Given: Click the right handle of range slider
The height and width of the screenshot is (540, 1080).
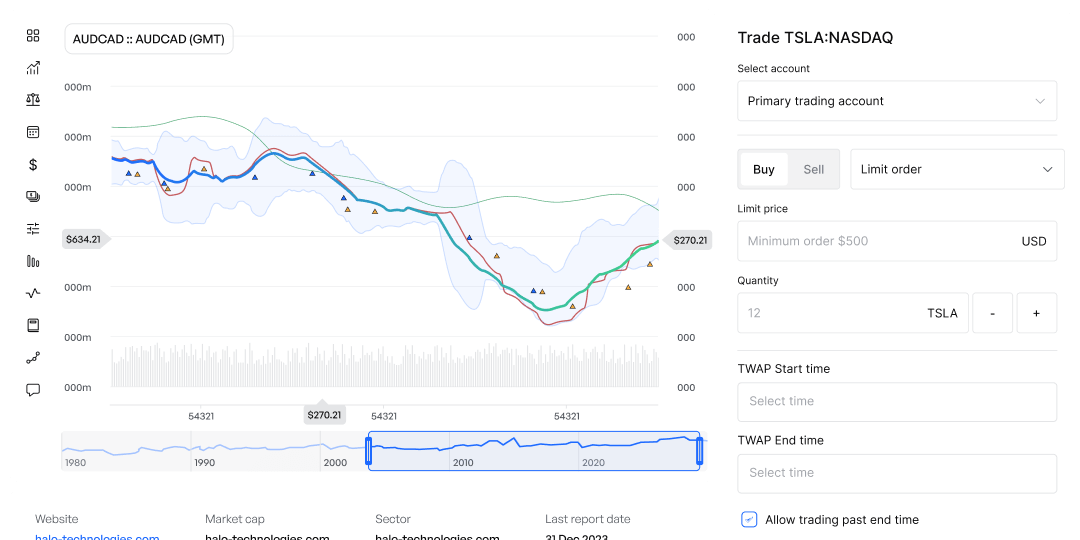Looking at the screenshot, I should coord(699,451).
